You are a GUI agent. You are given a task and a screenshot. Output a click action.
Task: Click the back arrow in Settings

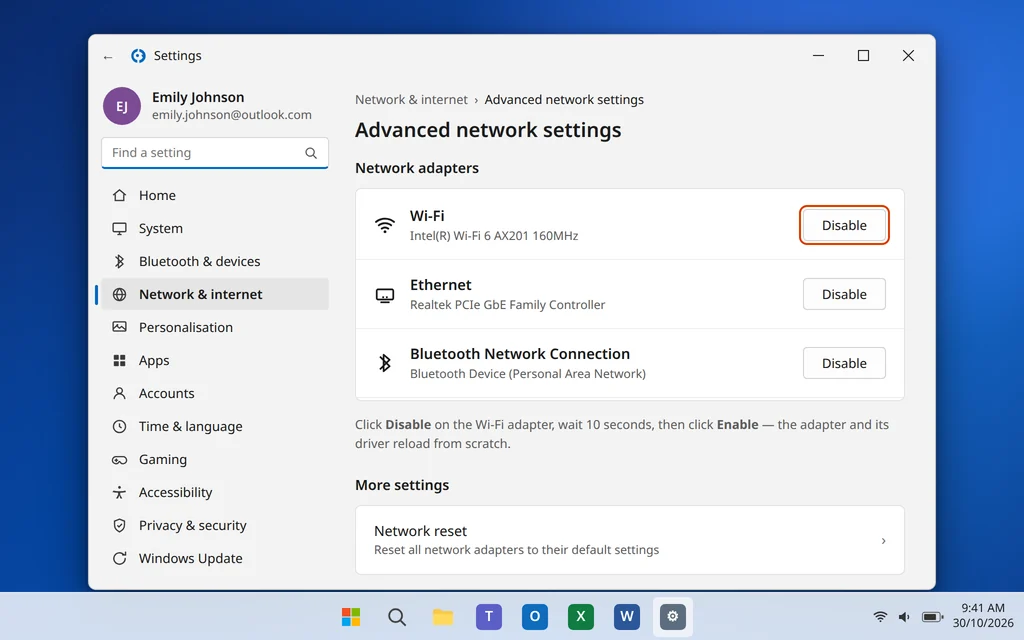pyautogui.click(x=108, y=57)
